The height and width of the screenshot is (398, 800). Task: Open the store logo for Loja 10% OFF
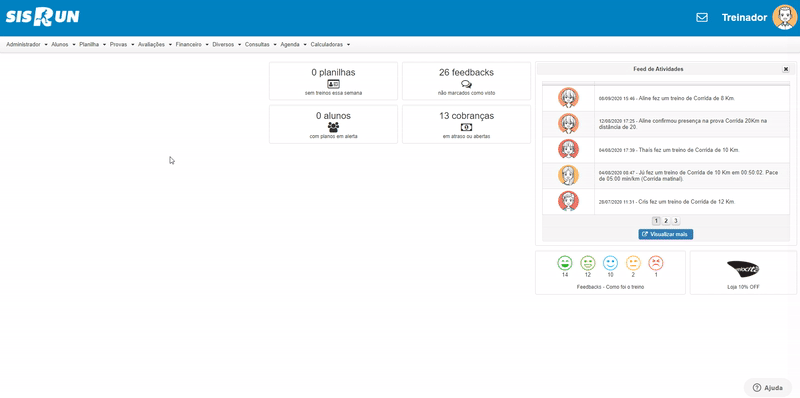click(743, 268)
